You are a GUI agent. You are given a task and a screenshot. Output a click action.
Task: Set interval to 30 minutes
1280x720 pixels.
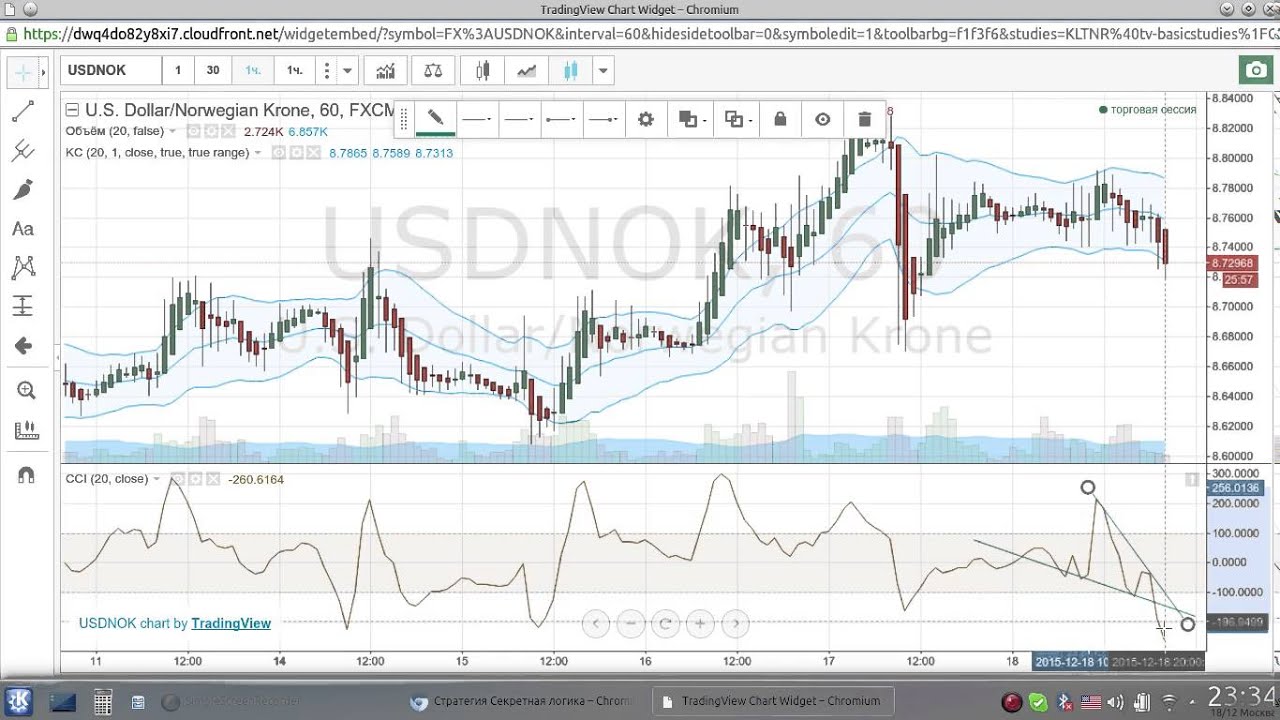213,71
